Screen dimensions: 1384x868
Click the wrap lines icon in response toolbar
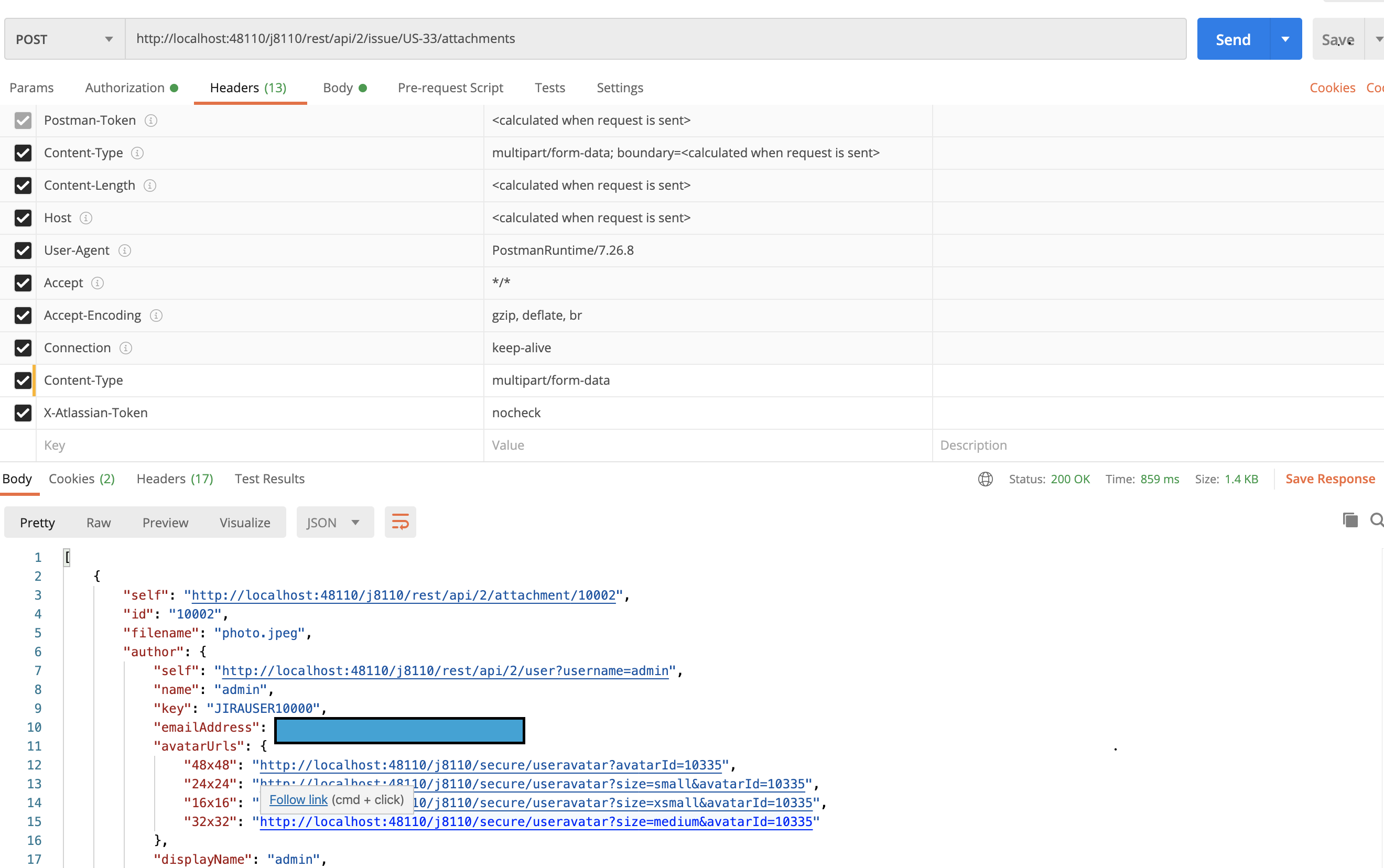[400, 522]
